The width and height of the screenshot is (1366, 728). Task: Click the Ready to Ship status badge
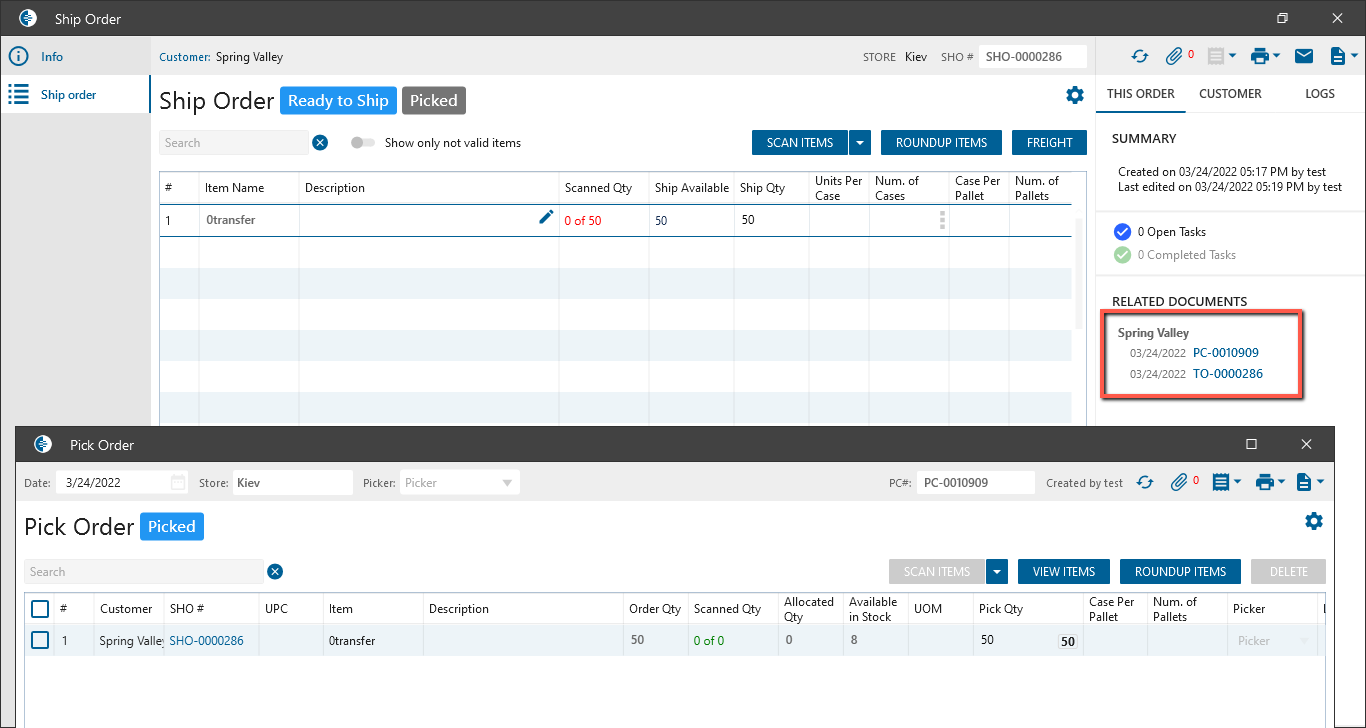[x=338, y=101]
